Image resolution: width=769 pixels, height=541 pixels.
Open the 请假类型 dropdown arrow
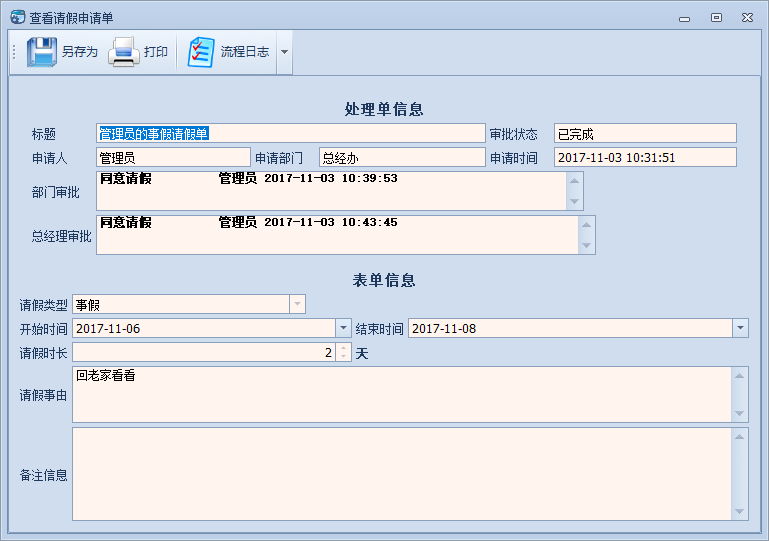[297, 304]
